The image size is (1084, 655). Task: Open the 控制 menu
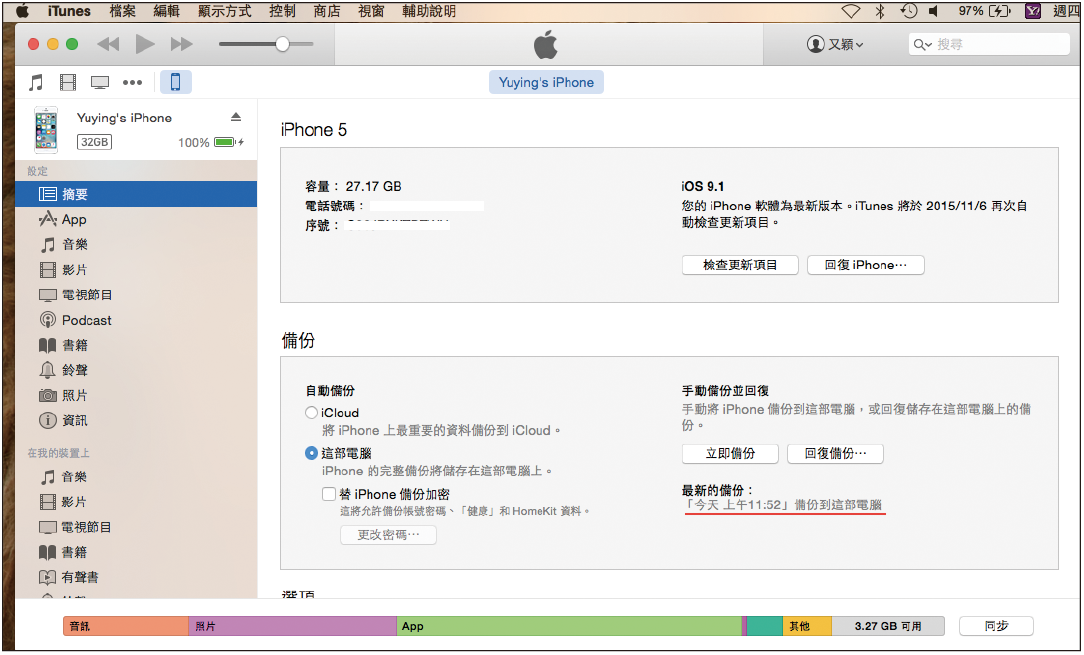282,11
